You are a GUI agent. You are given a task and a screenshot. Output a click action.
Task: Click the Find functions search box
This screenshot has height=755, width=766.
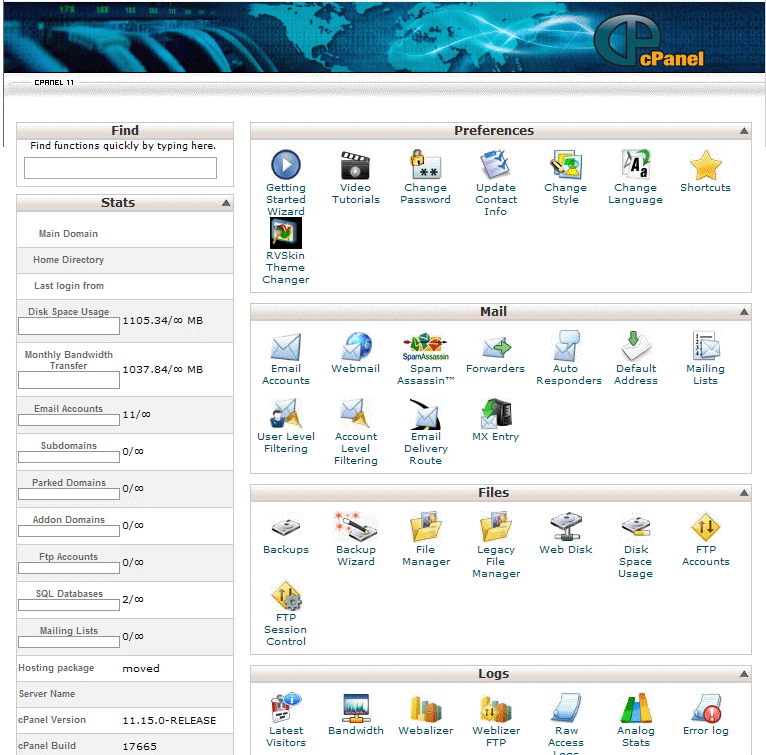point(120,168)
